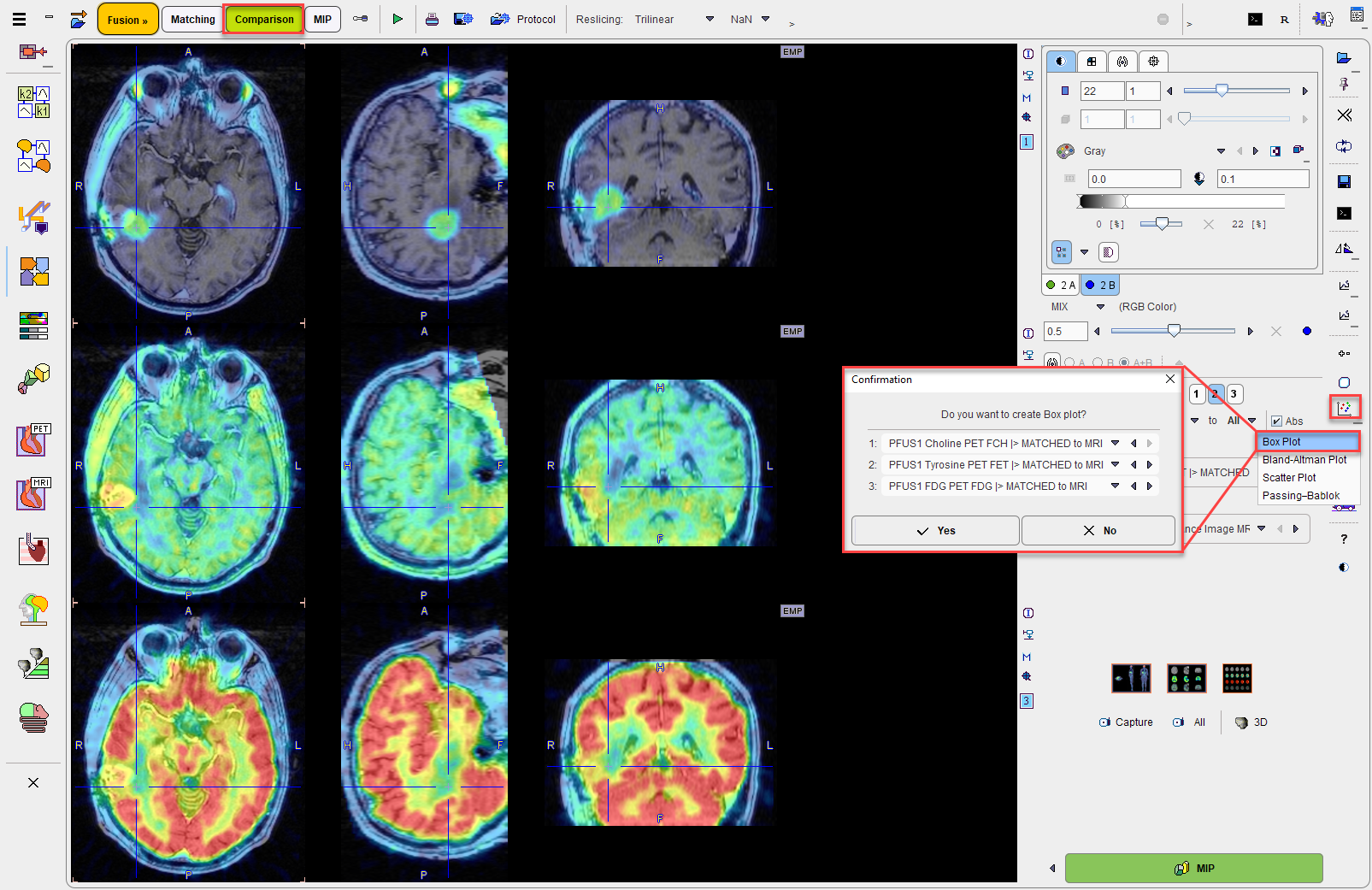Click the Capture button
Viewport: 1372px width, 890px height.
click(1126, 722)
